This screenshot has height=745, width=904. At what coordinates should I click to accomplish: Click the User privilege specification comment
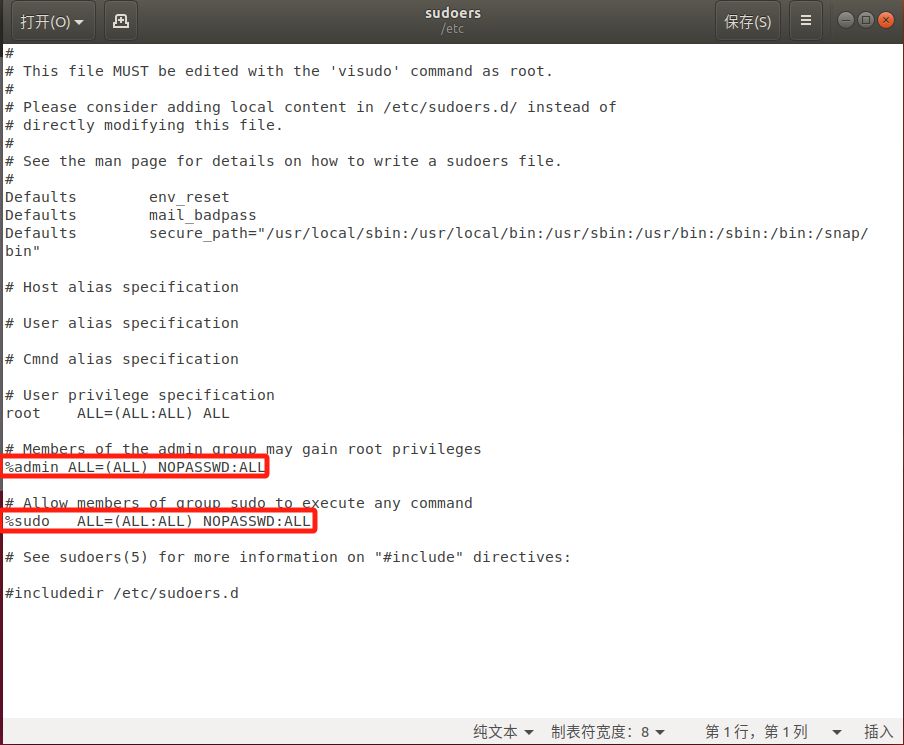click(140, 395)
